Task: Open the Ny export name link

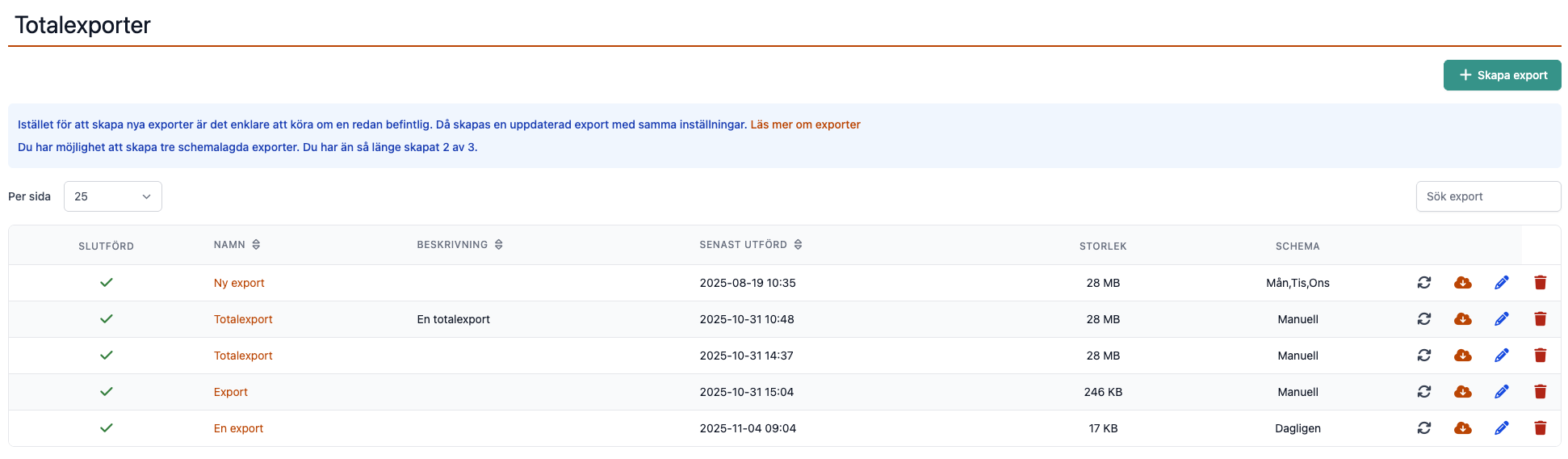Action: point(239,283)
